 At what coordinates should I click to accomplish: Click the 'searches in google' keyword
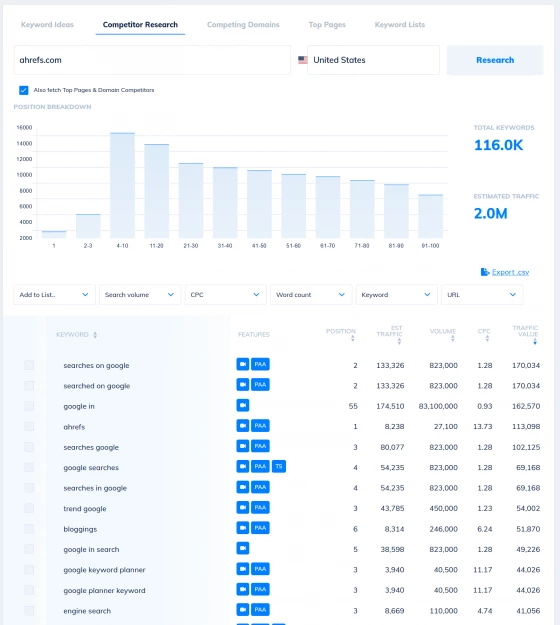95,488
